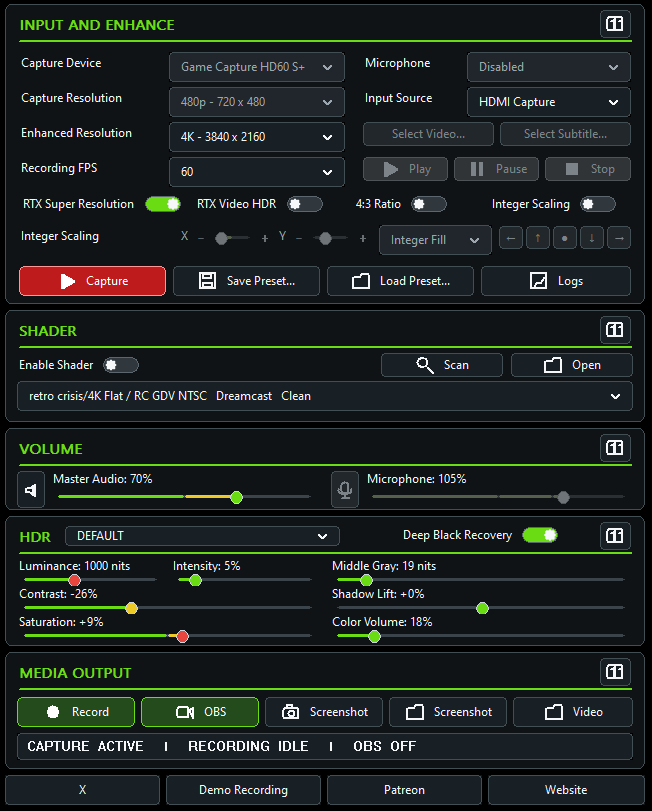Open the Input Source dropdown
Image resolution: width=652 pixels, height=811 pixels.
[x=549, y=102]
